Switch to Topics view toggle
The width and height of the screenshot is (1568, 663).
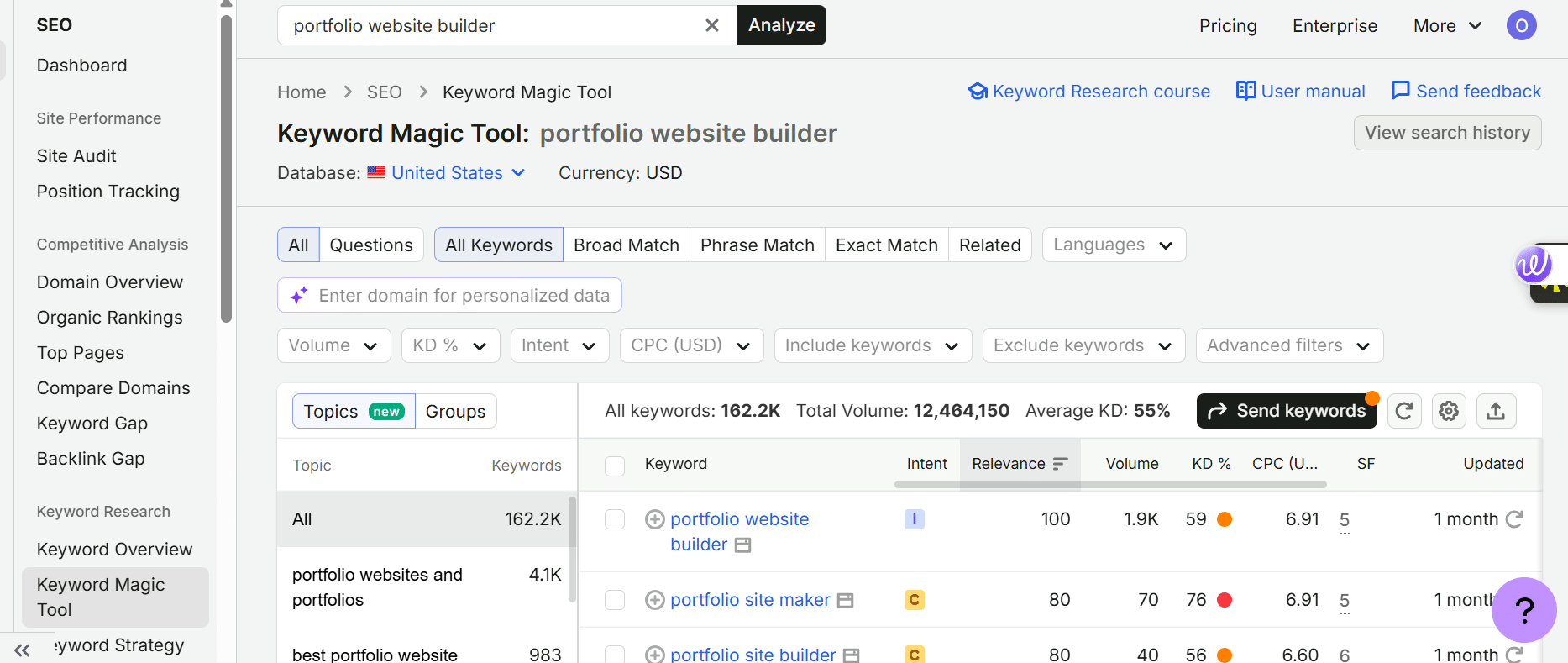(354, 411)
